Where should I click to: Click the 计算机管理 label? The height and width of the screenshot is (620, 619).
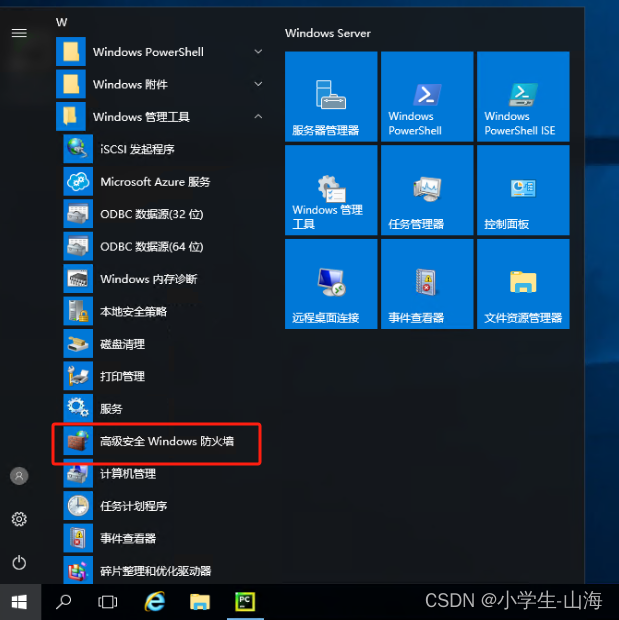(128, 474)
